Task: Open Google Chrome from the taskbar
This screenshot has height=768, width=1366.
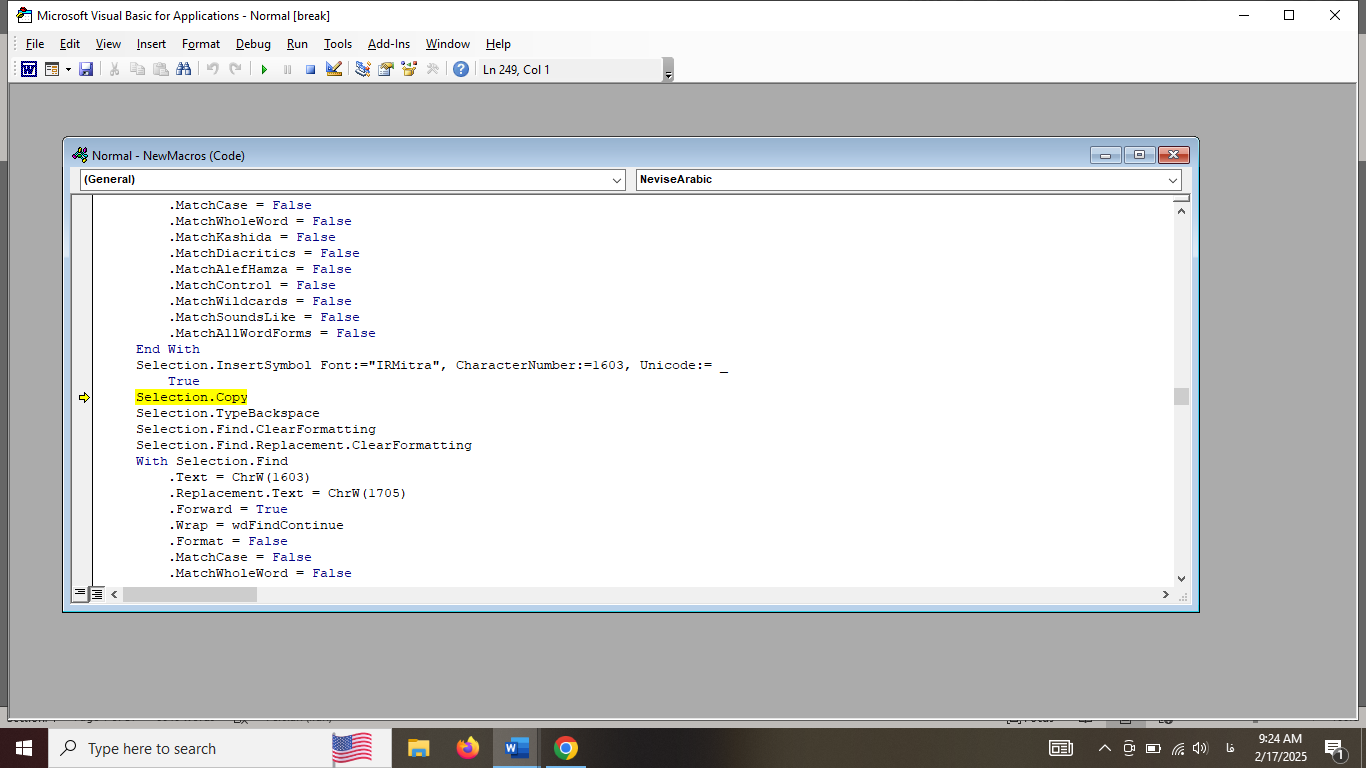Action: [565, 748]
